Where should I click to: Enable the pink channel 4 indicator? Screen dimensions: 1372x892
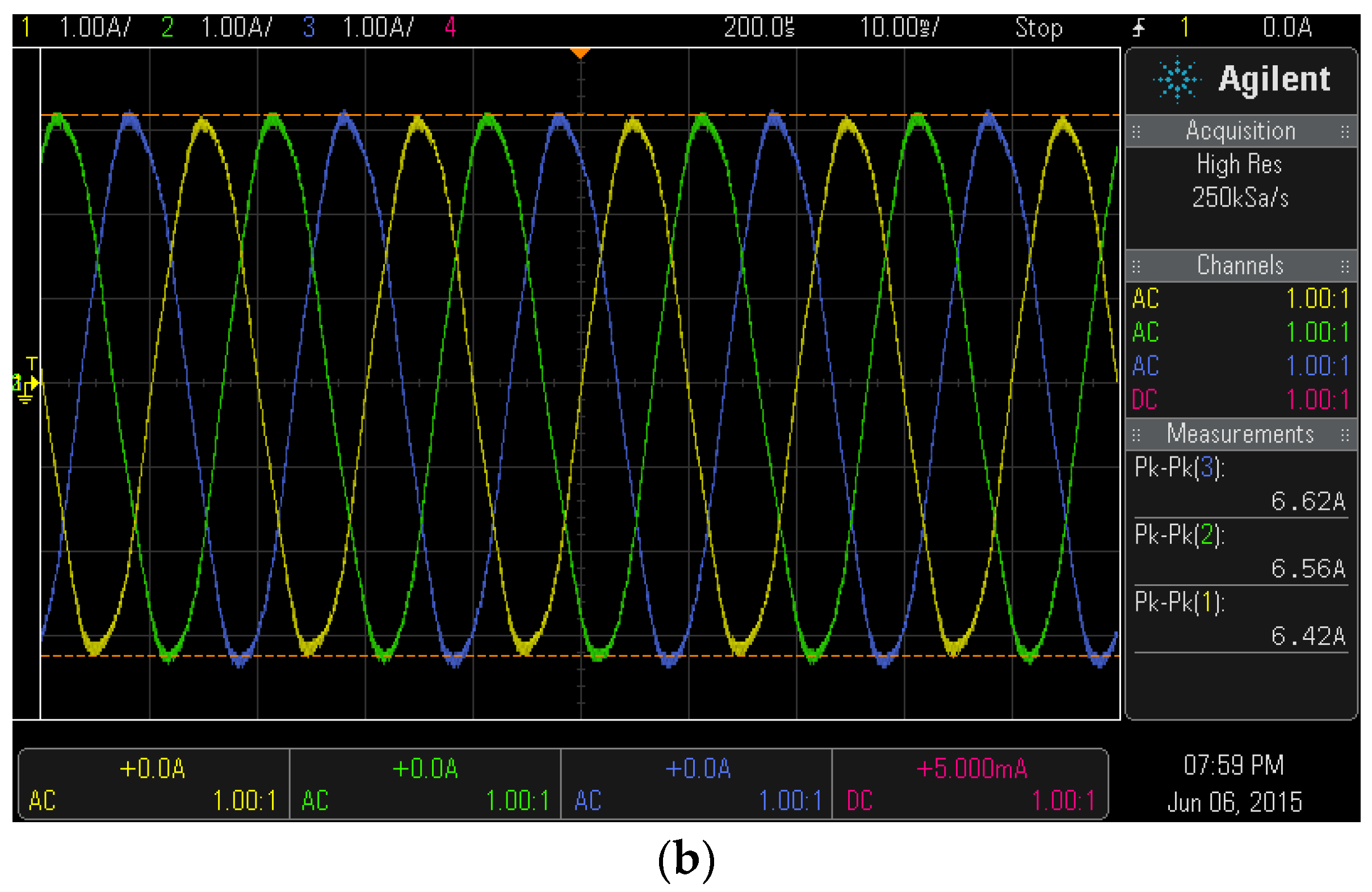(x=450, y=27)
